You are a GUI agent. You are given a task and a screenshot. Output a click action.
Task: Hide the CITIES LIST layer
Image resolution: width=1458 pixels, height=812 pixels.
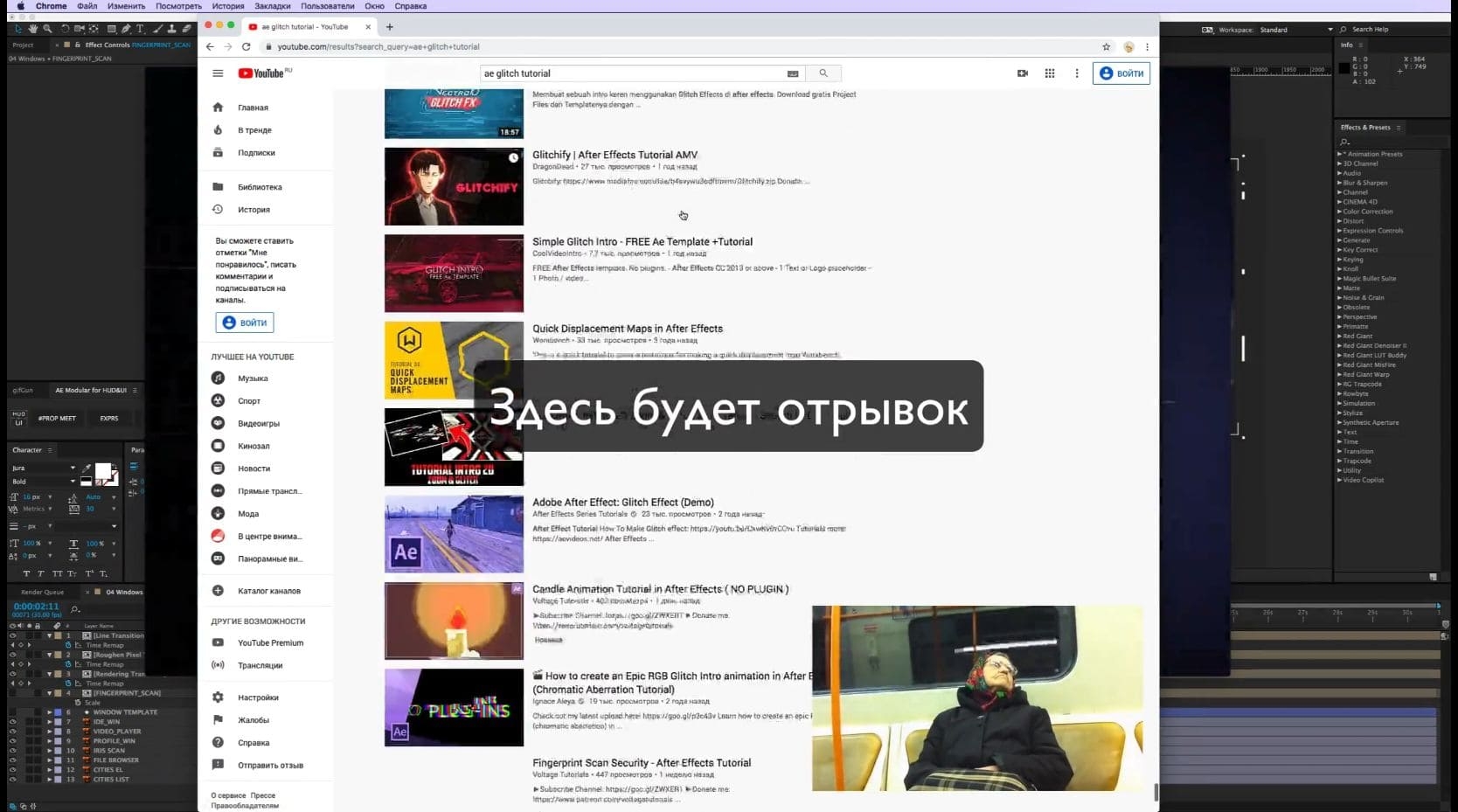(x=12, y=780)
